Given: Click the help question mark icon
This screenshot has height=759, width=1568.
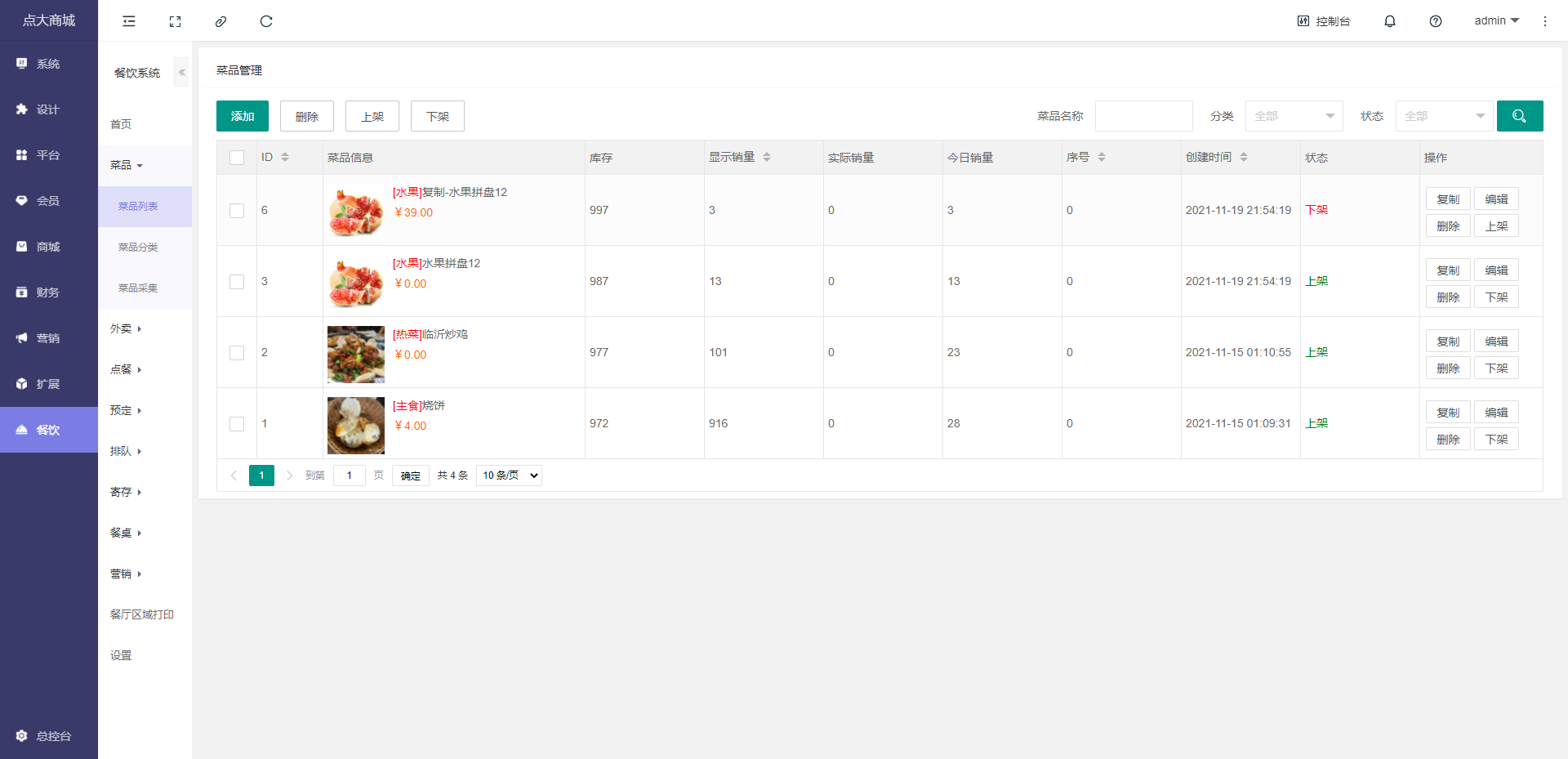Looking at the screenshot, I should point(1435,21).
